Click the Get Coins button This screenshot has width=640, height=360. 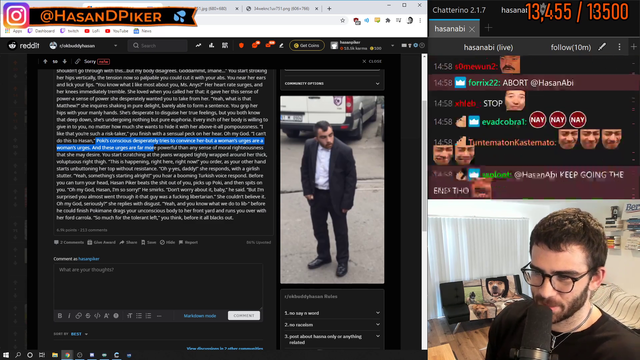[x=307, y=46]
